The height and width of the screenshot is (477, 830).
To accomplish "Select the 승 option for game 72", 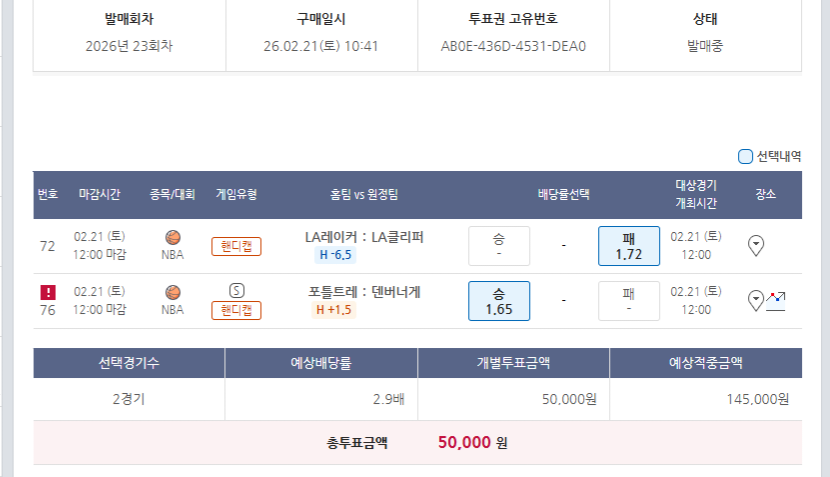I will pos(499,246).
